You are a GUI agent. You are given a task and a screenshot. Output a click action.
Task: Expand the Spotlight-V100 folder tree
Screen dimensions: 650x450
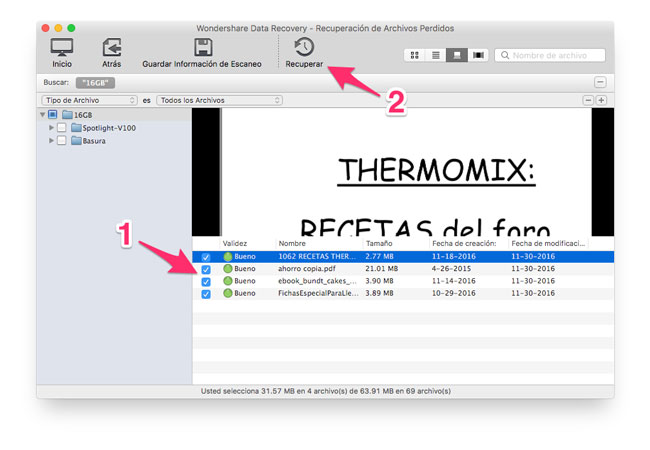[x=51, y=128]
